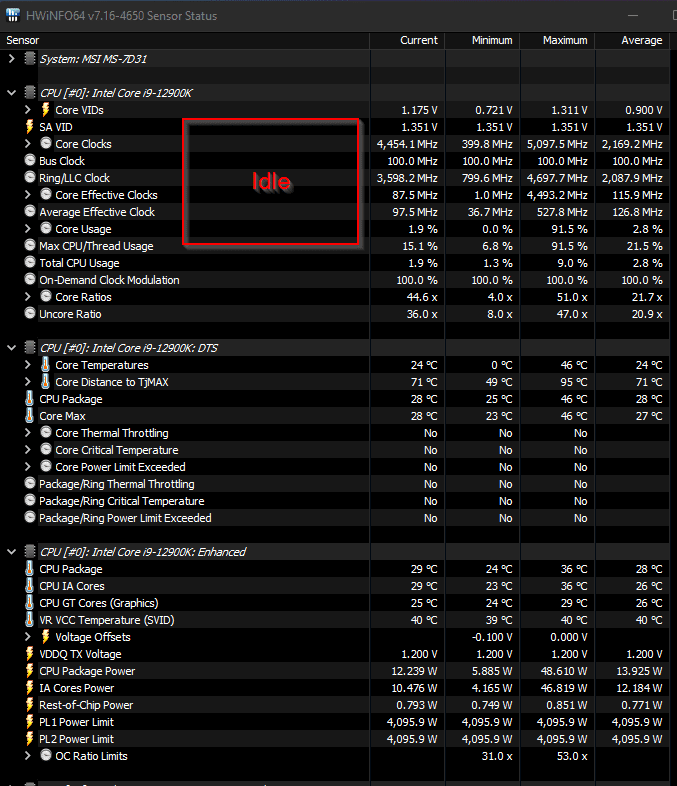Expand the Core Clocks row
This screenshot has height=786, width=677.
coord(28,143)
